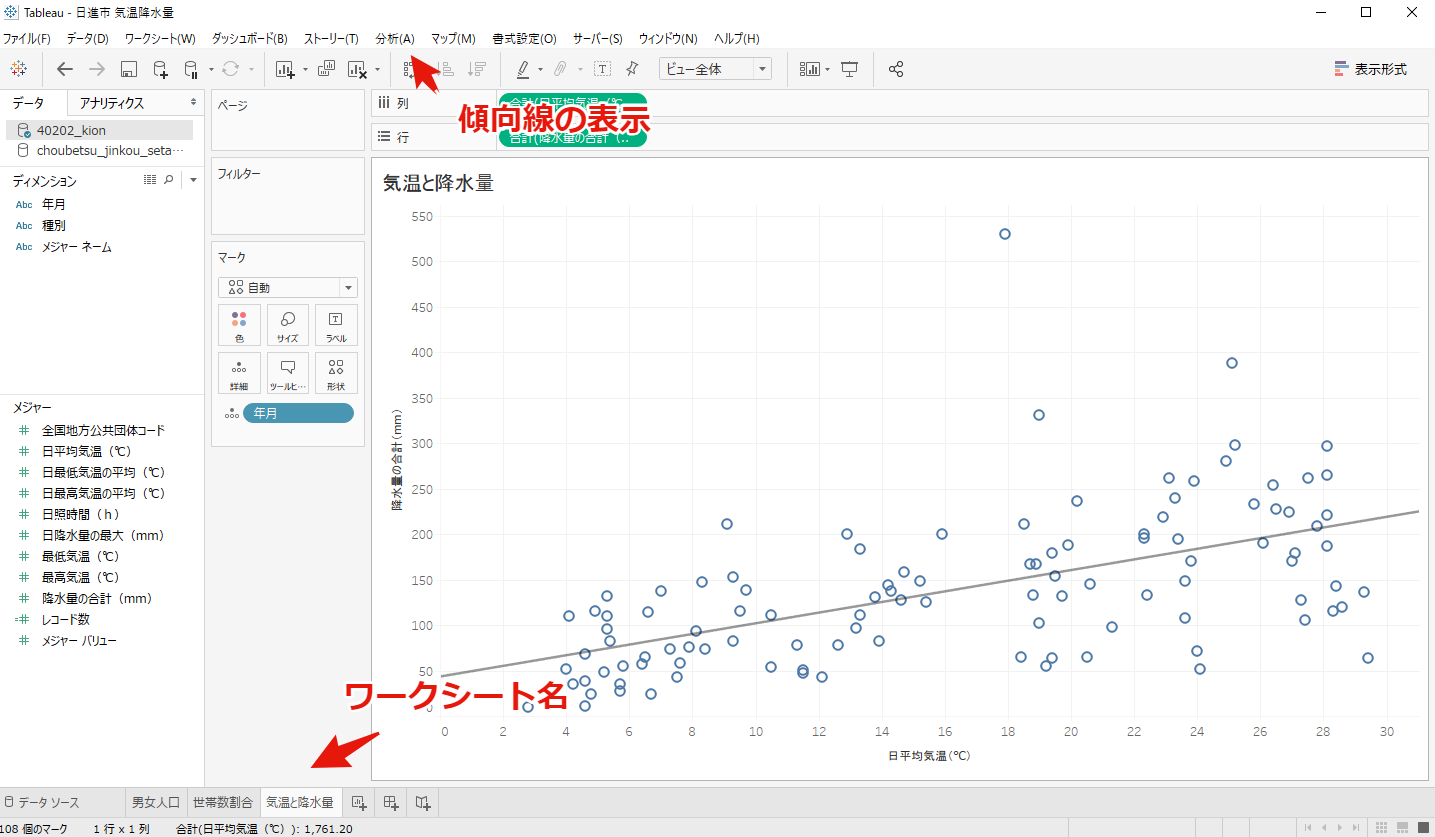Click the Redo forward arrow

(x=97, y=69)
